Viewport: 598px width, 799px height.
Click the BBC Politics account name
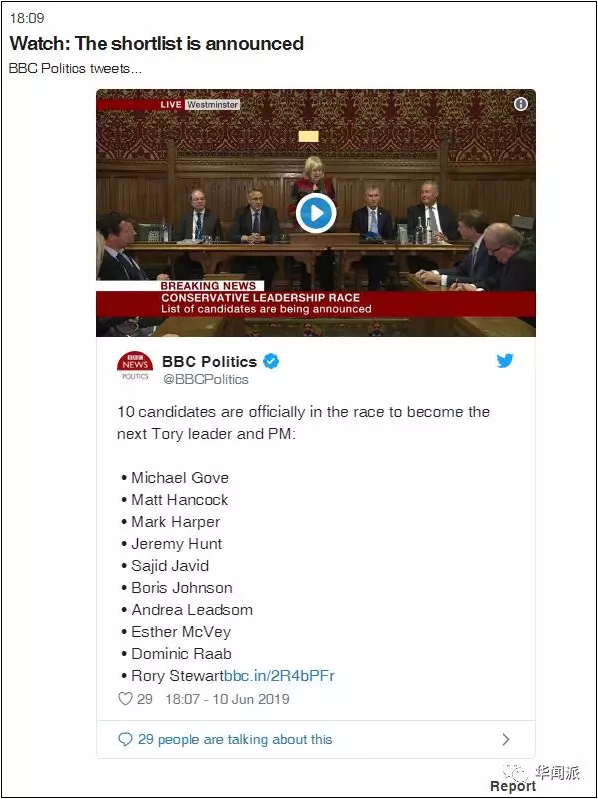pyautogui.click(x=209, y=362)
